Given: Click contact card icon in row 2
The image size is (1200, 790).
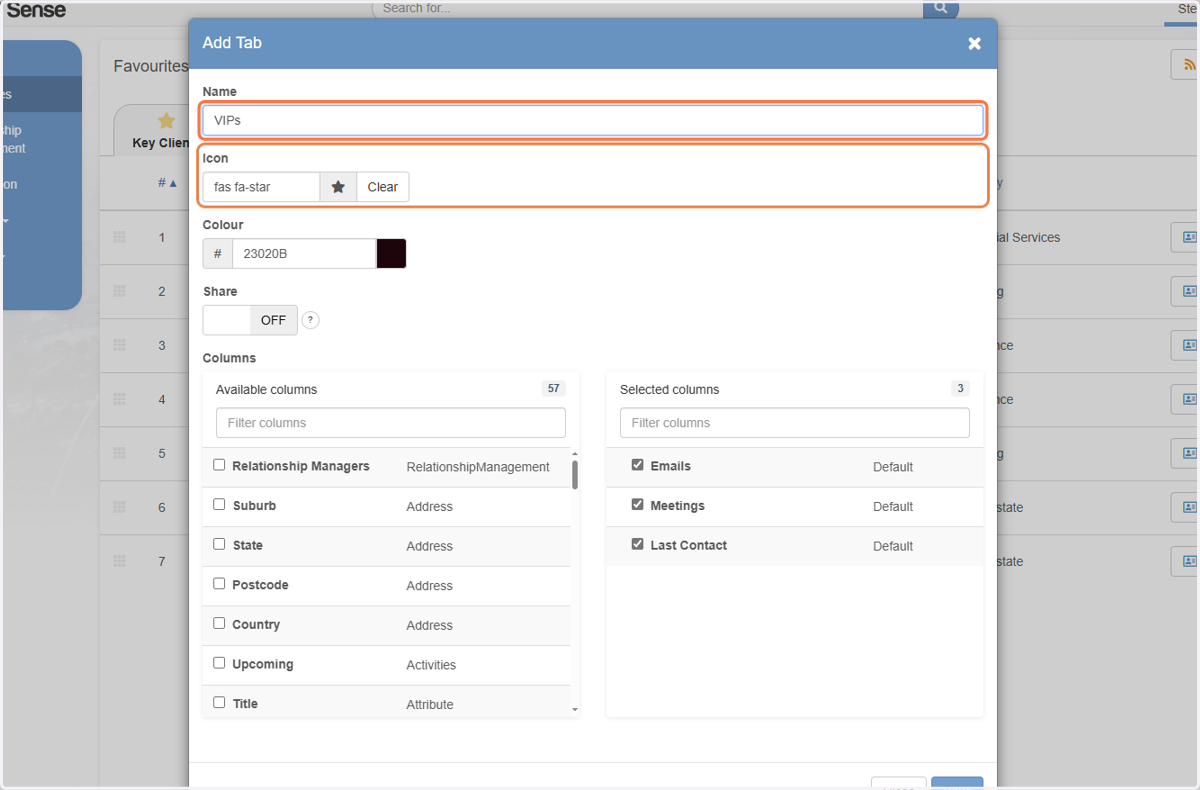Looking at the screenshot, I should (x=1187, y=291).
